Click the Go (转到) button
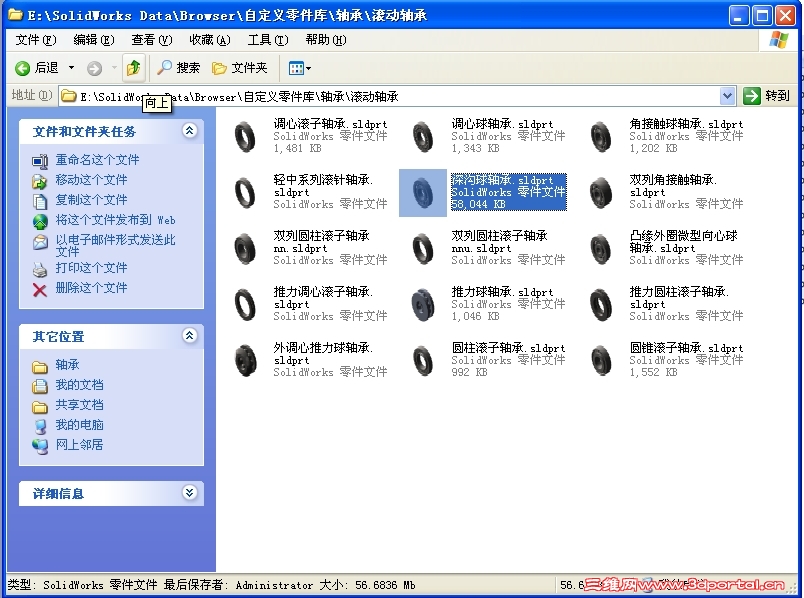The image size is (804, 598). [x=767, y=96]
